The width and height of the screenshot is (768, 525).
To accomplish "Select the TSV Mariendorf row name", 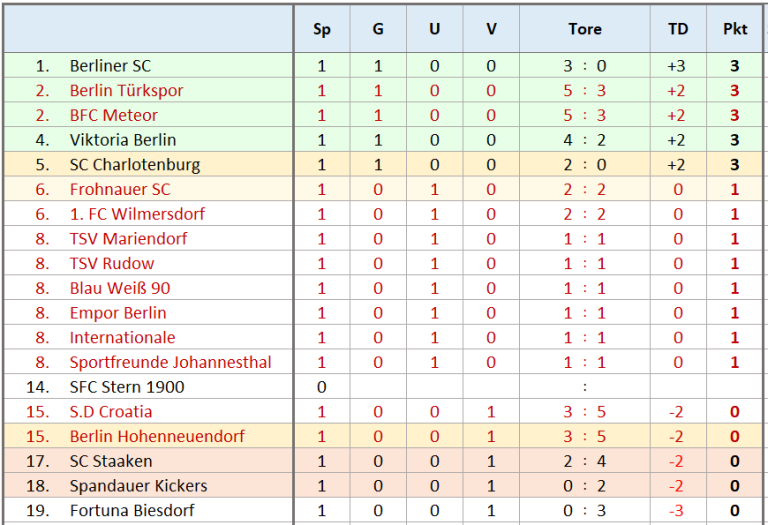I will tap(128, 239).
